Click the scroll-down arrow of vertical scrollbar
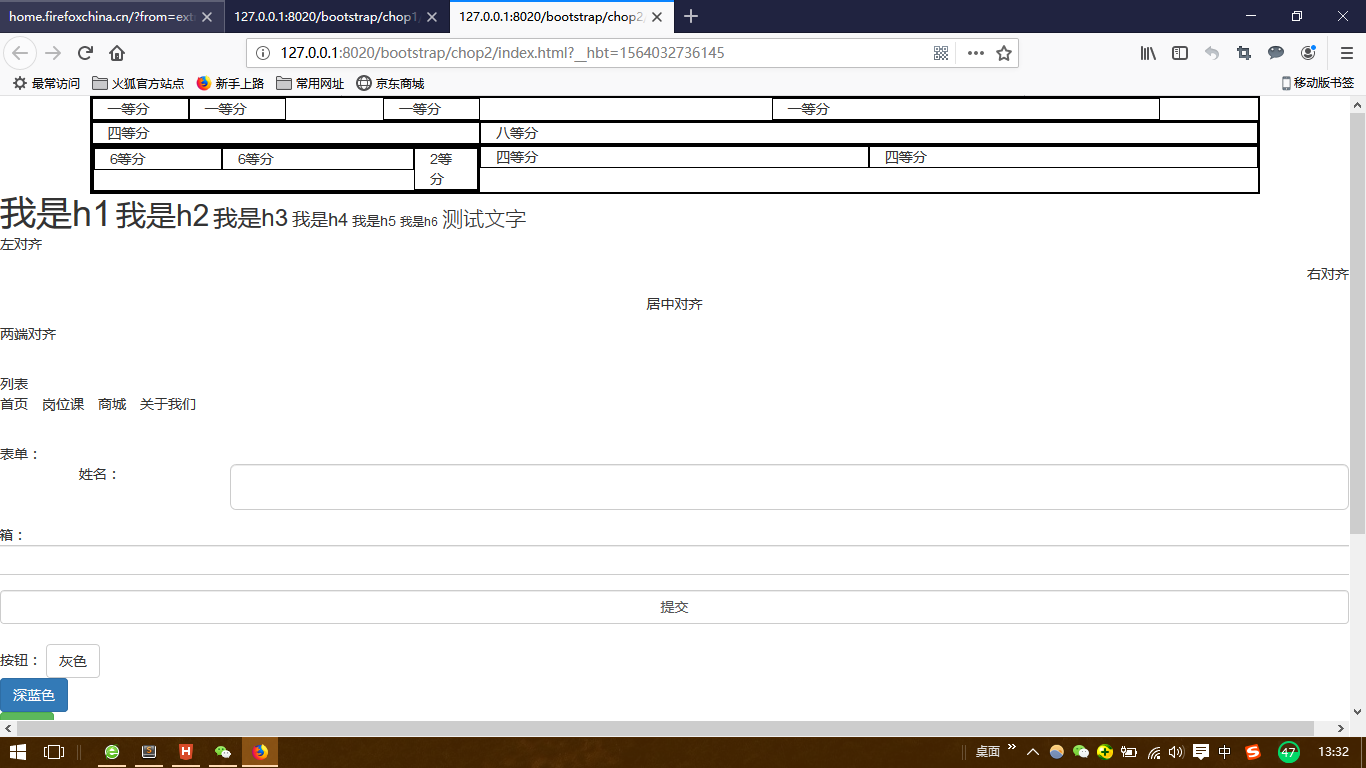1366x768 pixels. click(x=1357, y=712)
